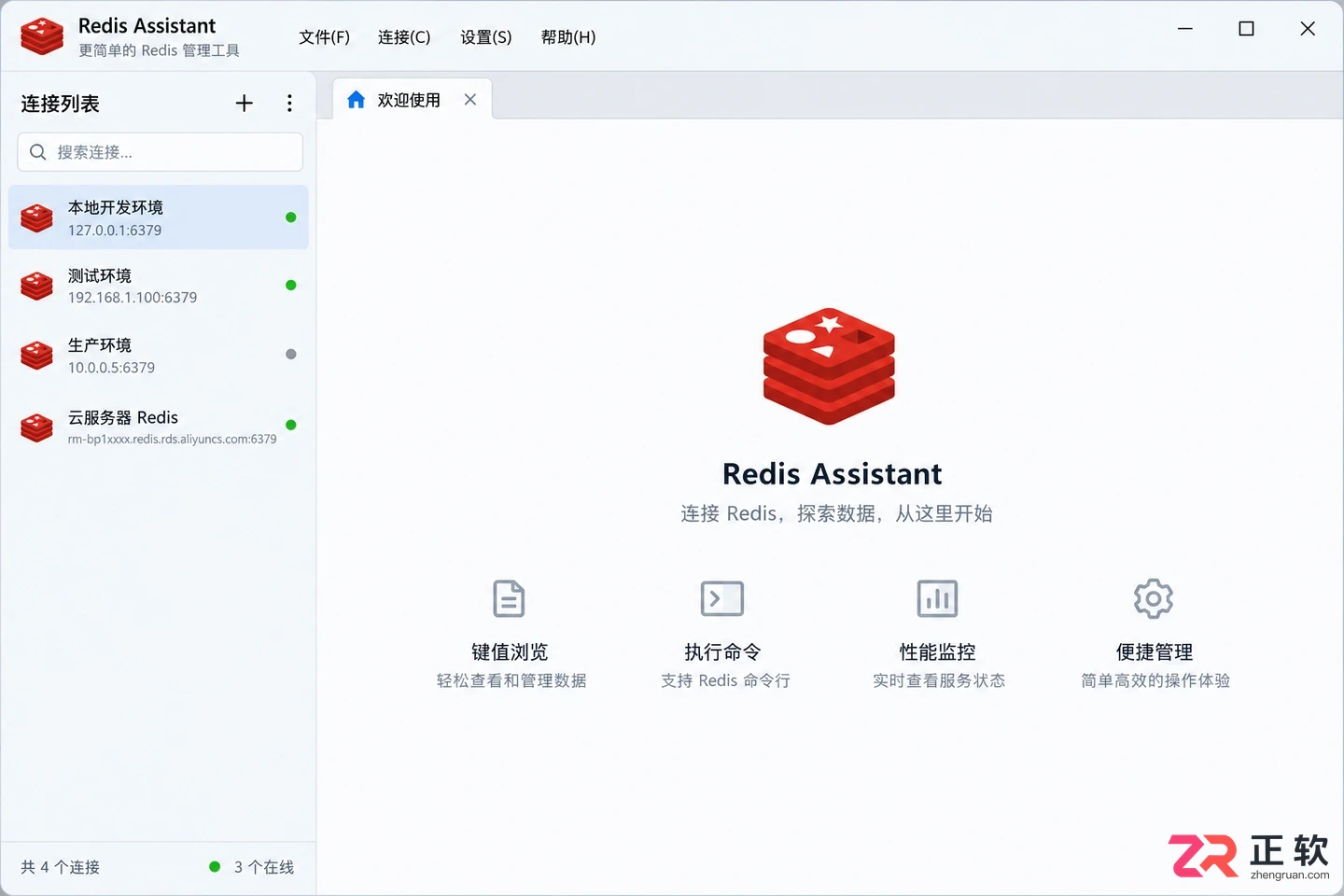Click the green status dot of 云服务器 Redis
Screen dimensions: 1344x896
pyautogui.click(x=291, y=426)
